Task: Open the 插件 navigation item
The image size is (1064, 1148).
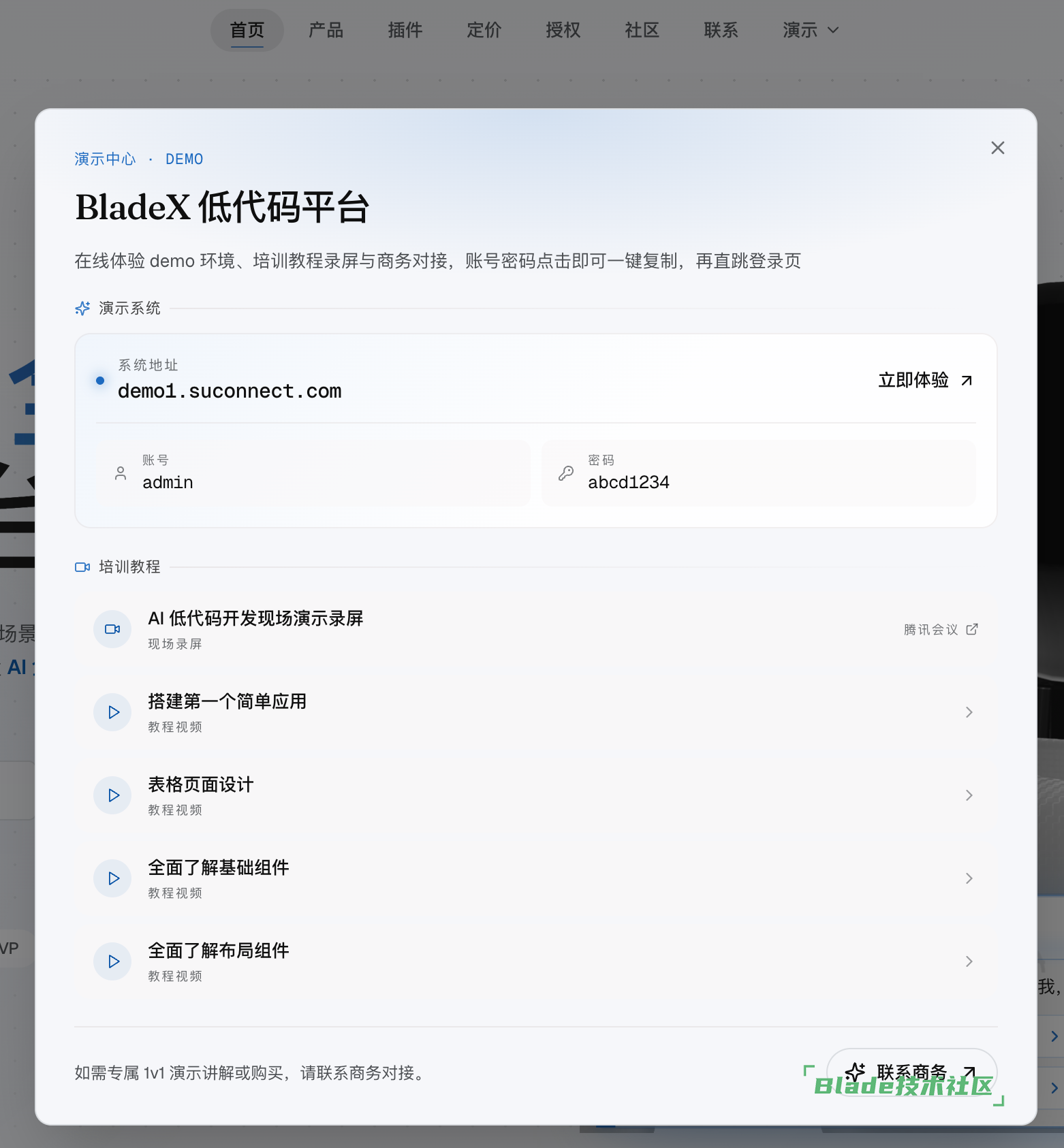Action: point(405,30)
